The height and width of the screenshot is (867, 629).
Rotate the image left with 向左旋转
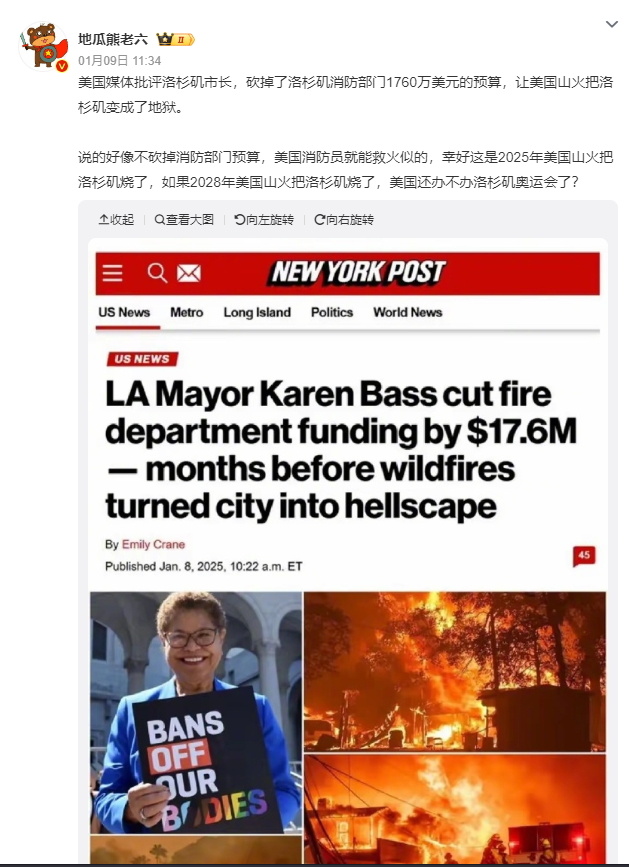coord(264,220)
